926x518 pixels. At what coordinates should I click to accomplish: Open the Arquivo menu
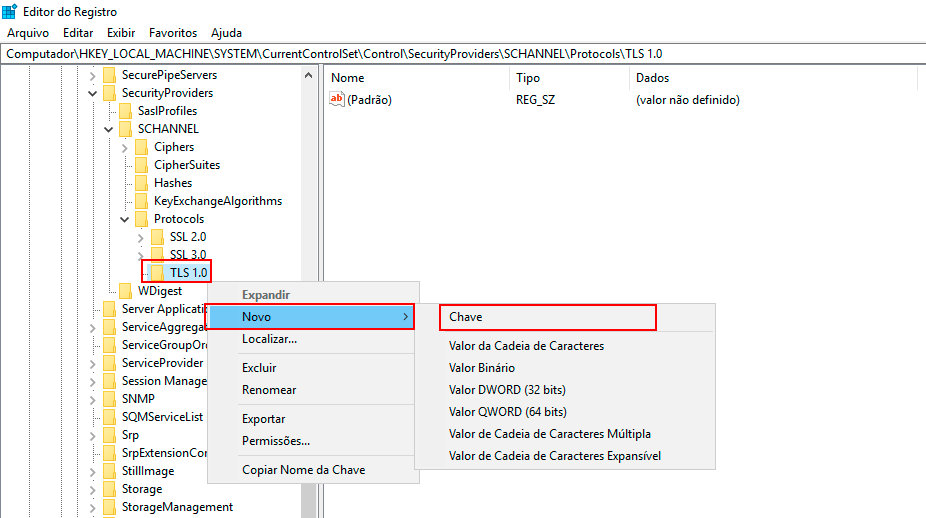point(28,33)
